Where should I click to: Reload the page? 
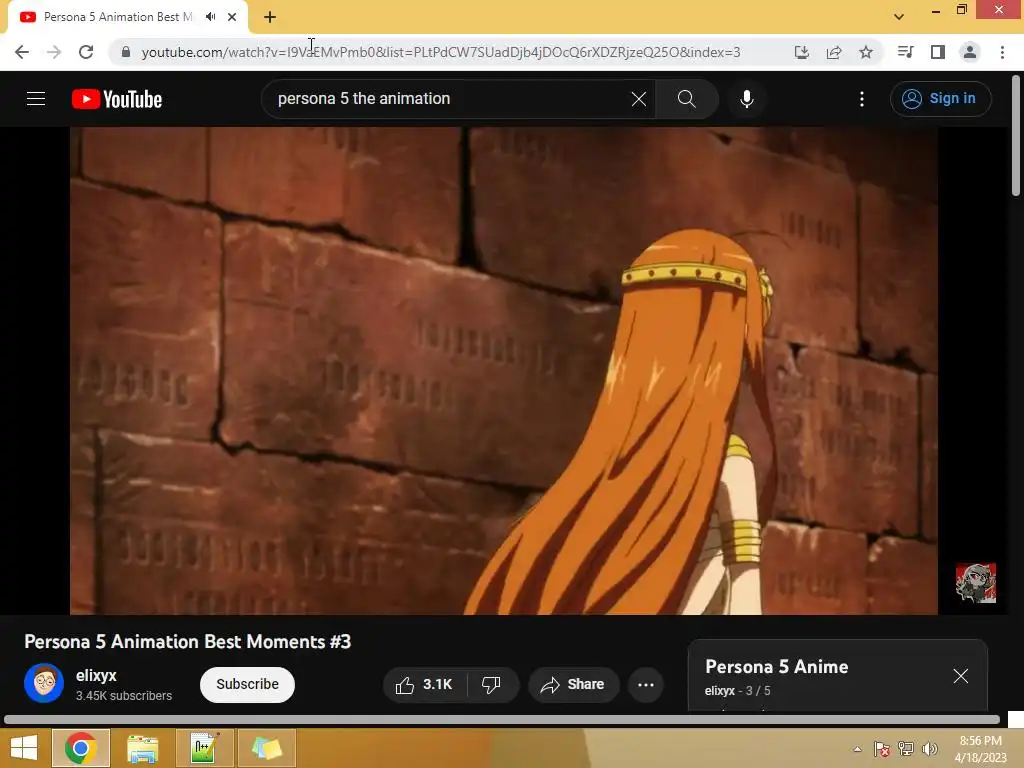[86, 52]
